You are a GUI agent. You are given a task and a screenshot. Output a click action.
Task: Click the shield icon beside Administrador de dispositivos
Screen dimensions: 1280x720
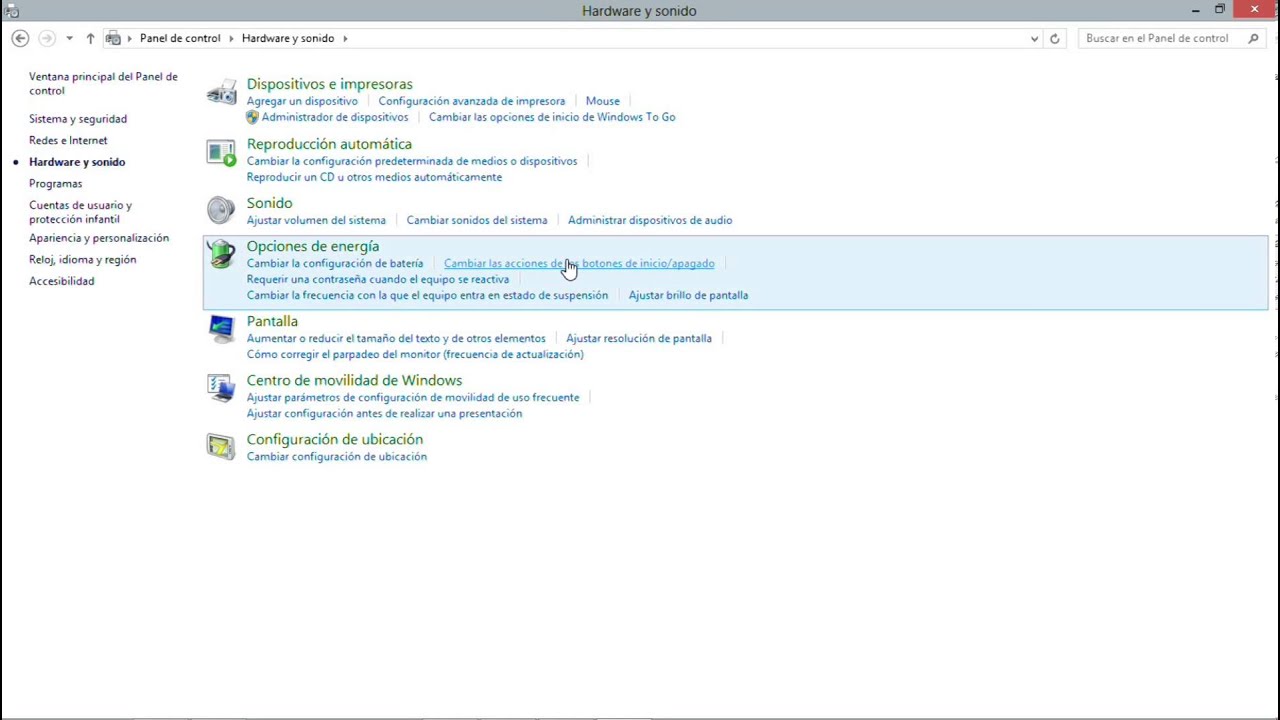pyautogui.click(x=253, y=117)
